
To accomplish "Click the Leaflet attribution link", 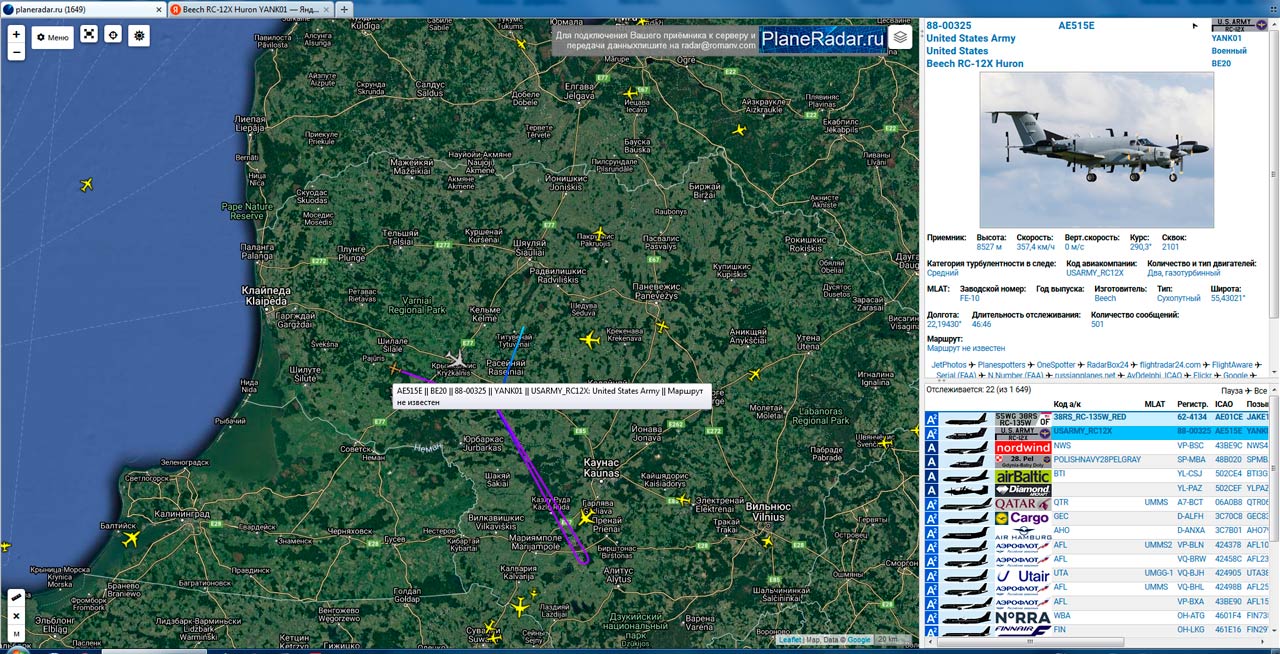I will 790,640.
